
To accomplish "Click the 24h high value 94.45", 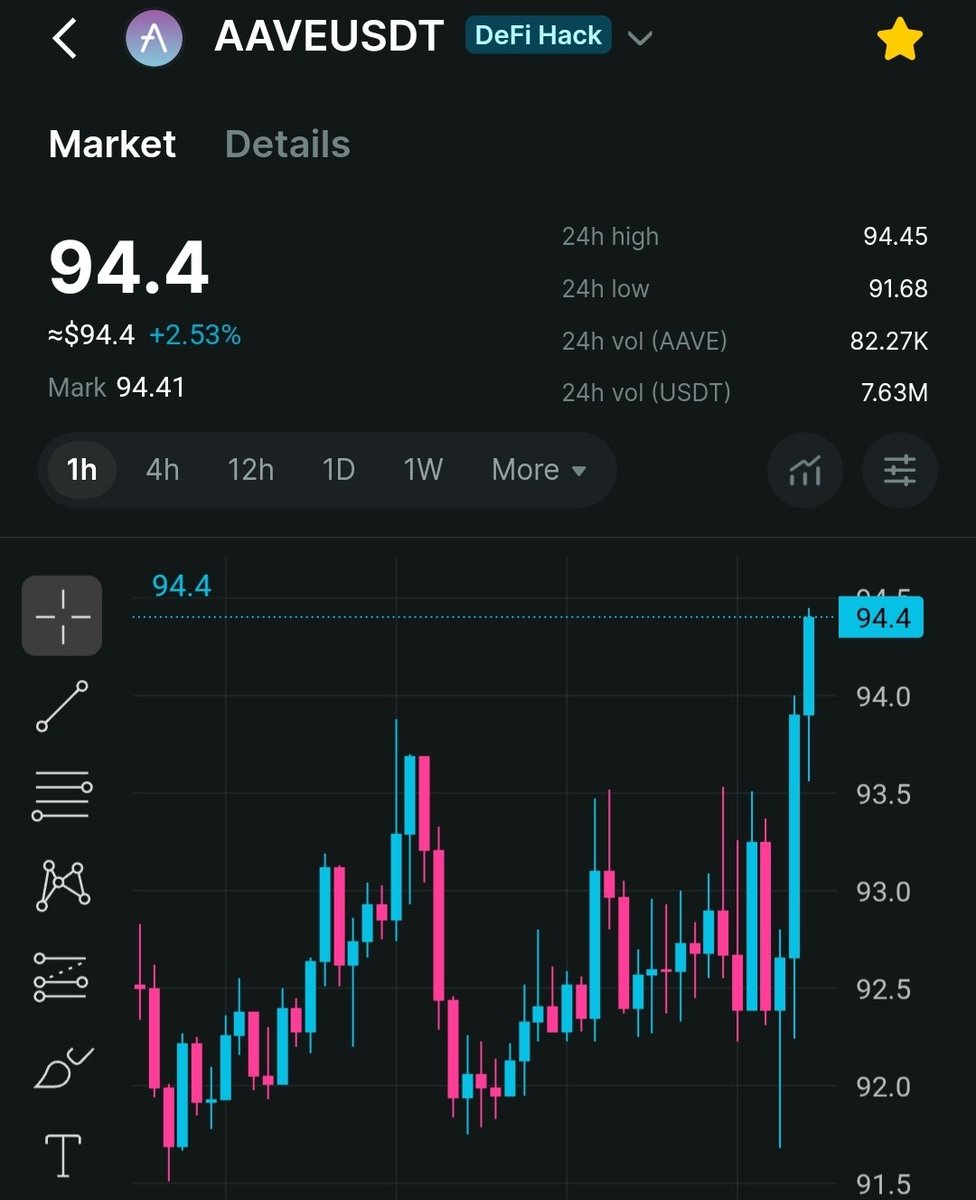I will click(x=895, y=237).
